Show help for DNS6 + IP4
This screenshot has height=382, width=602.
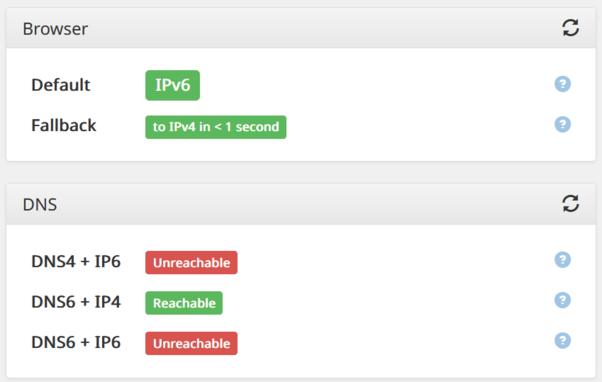[562, 300]
